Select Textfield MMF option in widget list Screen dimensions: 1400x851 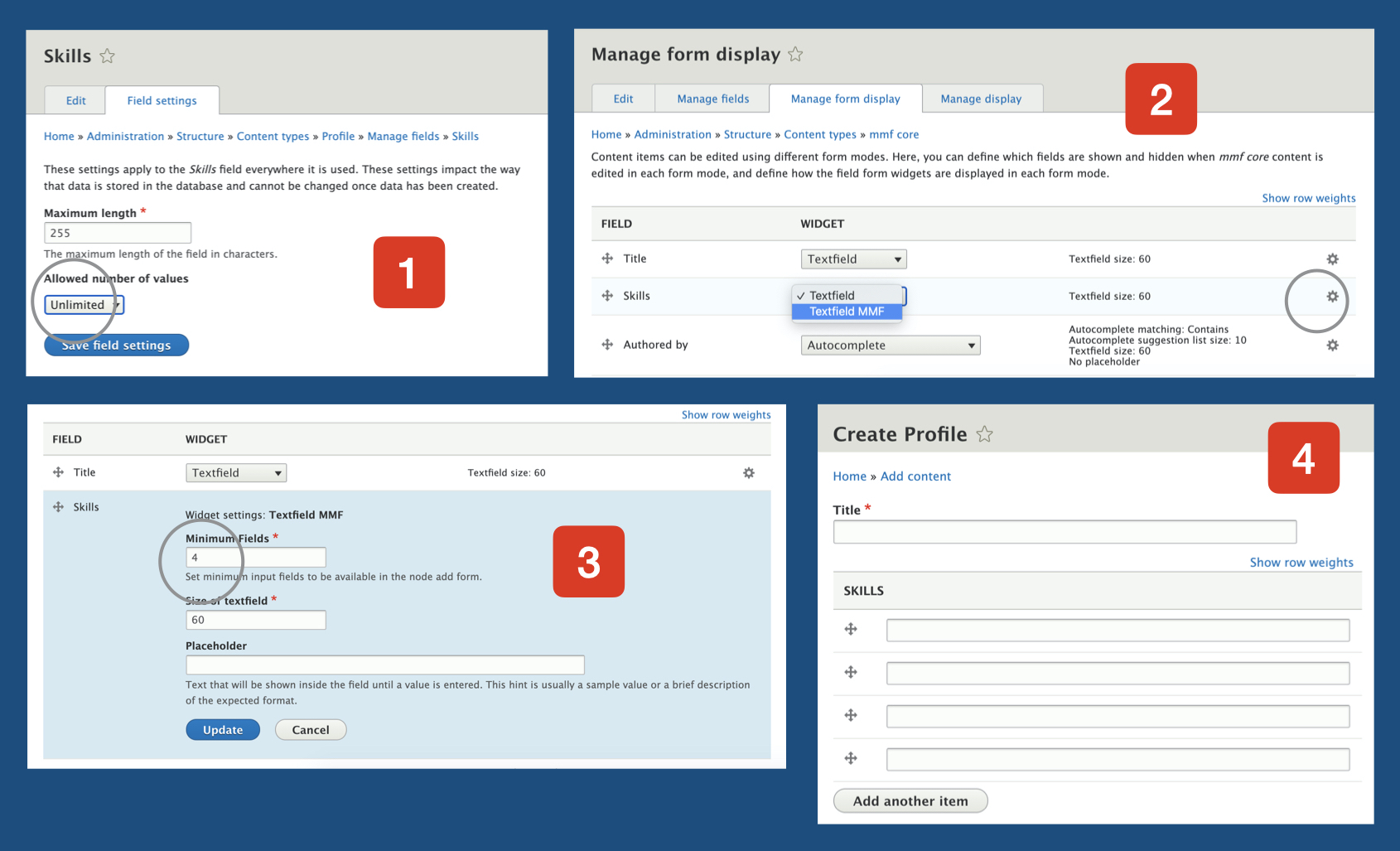tap(846, 312)
